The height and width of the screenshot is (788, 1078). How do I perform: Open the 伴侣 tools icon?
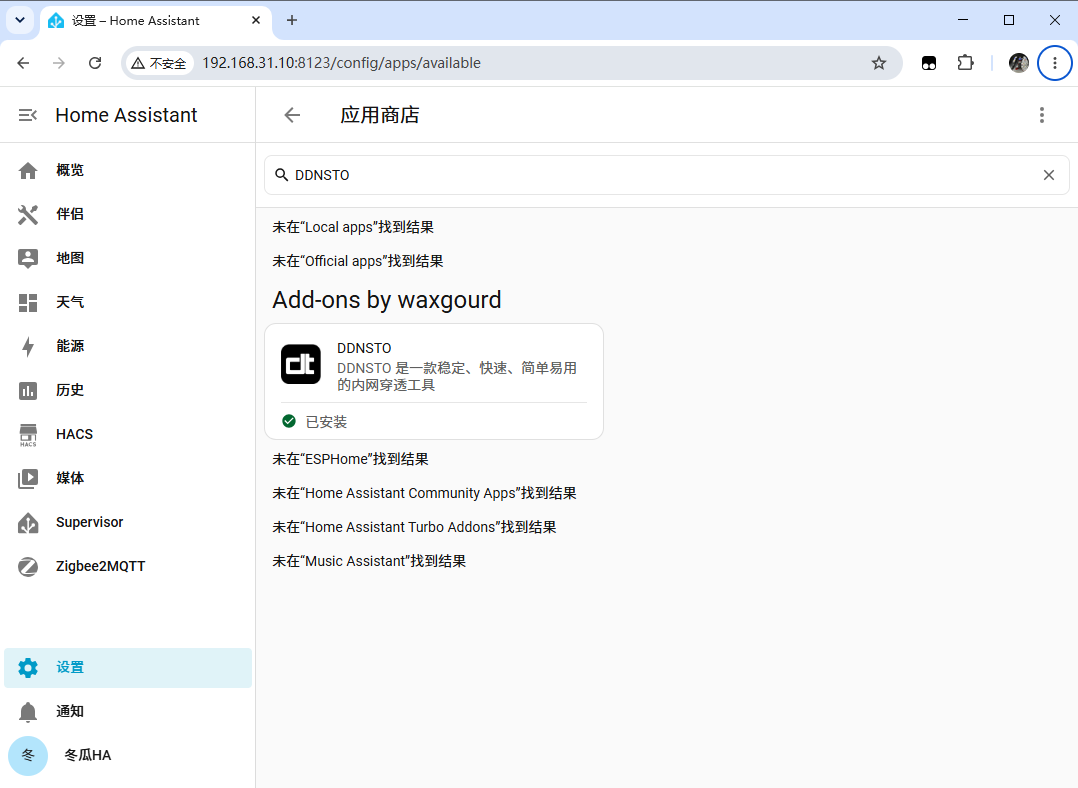28,215
